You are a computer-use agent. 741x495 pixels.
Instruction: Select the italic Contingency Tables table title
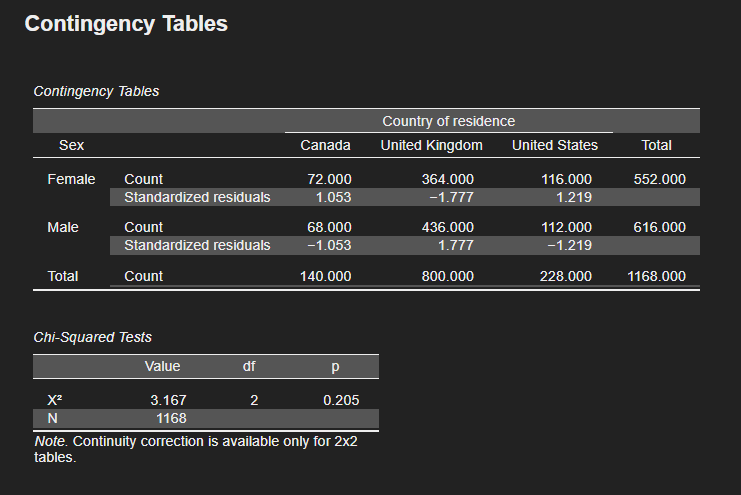(96, 91)
